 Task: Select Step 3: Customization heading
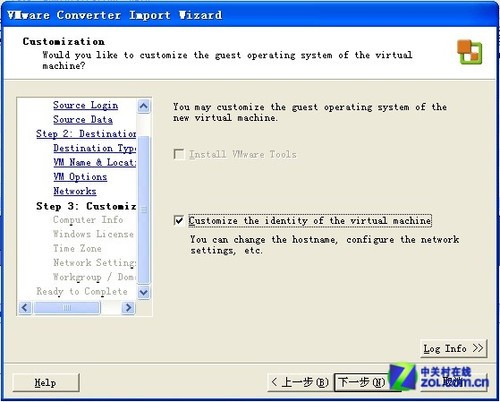tap(86, 206)
